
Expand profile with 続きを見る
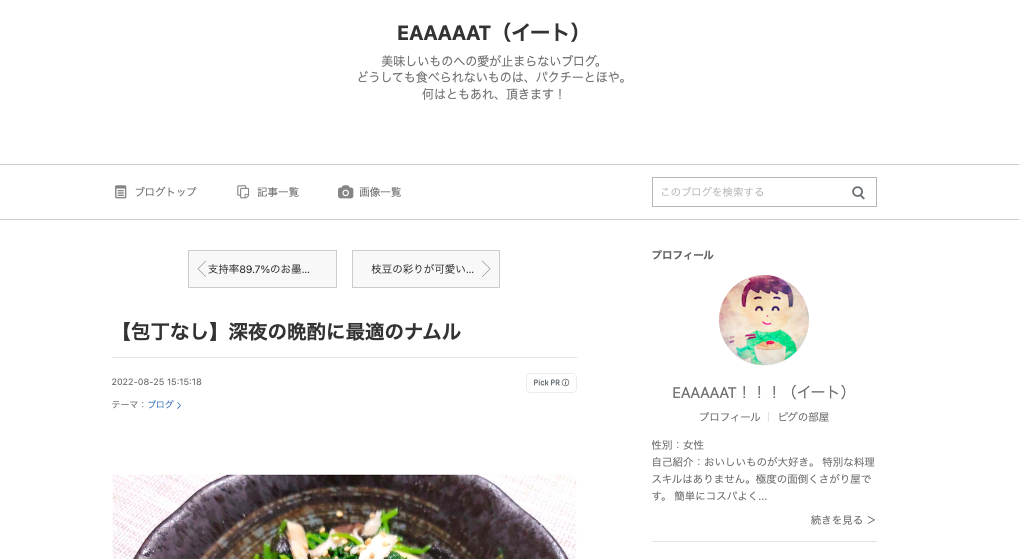click(x=843, y=520)
